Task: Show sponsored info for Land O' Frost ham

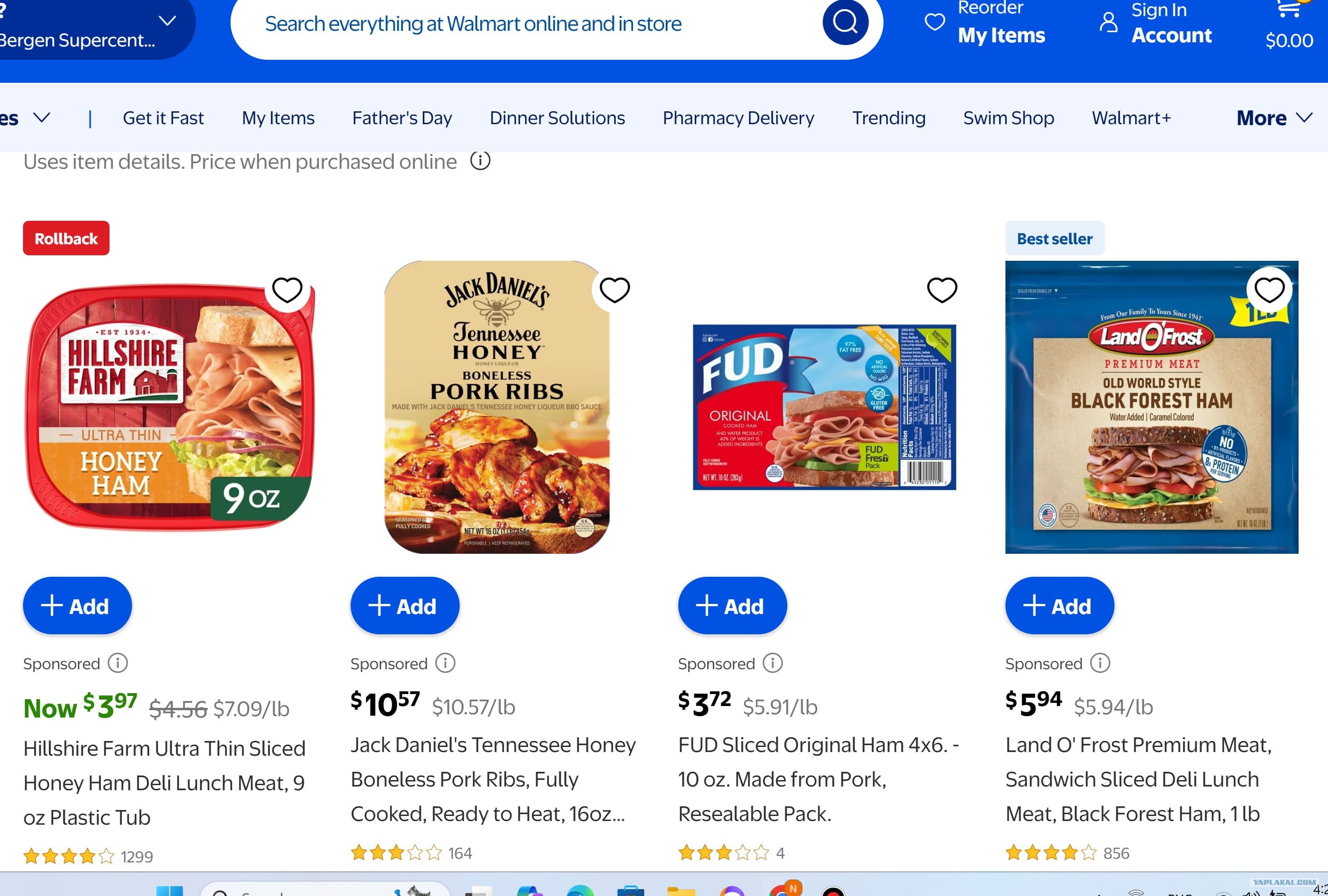Action: point(1100,664)
